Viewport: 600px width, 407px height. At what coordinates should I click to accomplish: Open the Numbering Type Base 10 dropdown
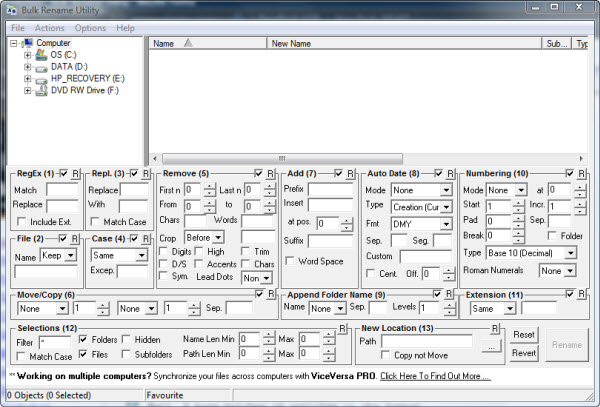pos(571,253)
